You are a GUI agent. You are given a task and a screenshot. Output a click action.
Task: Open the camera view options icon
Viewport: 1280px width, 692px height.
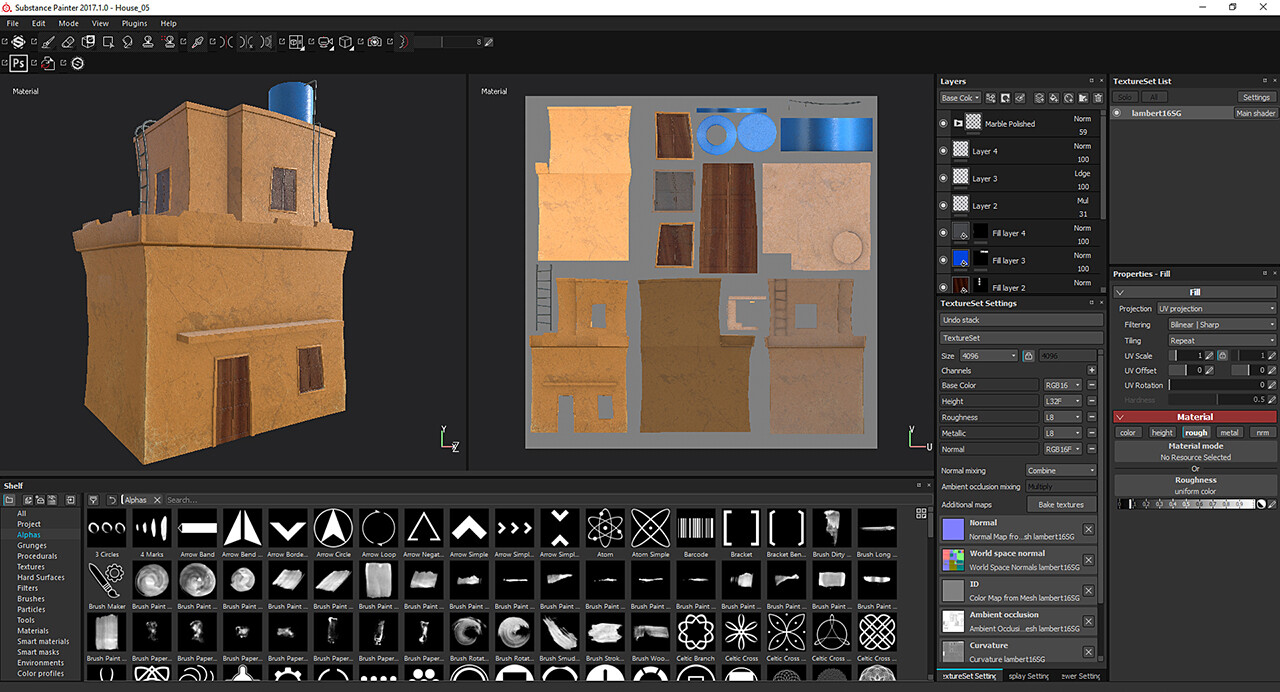[325, 42]
